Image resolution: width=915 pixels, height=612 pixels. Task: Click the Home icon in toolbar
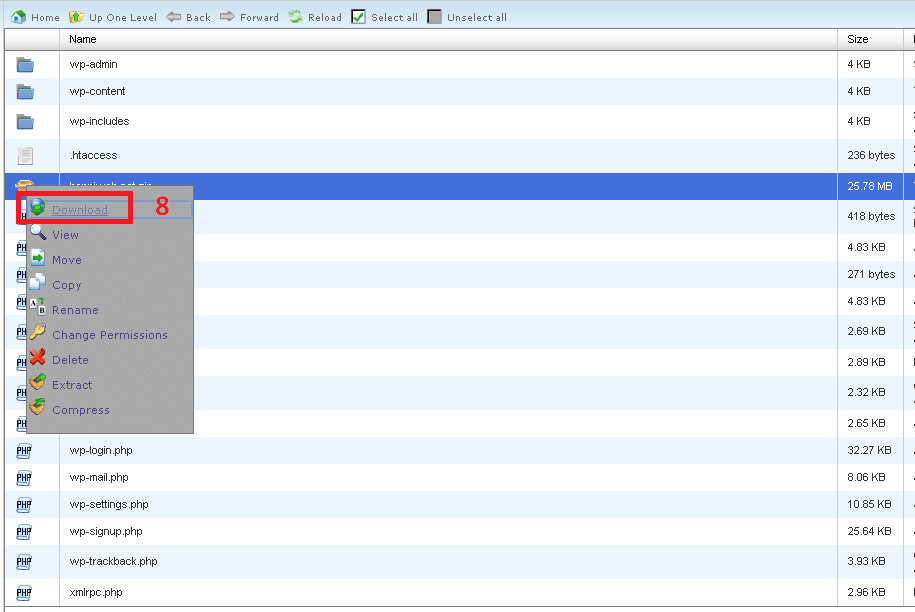[x=17, y=17]
